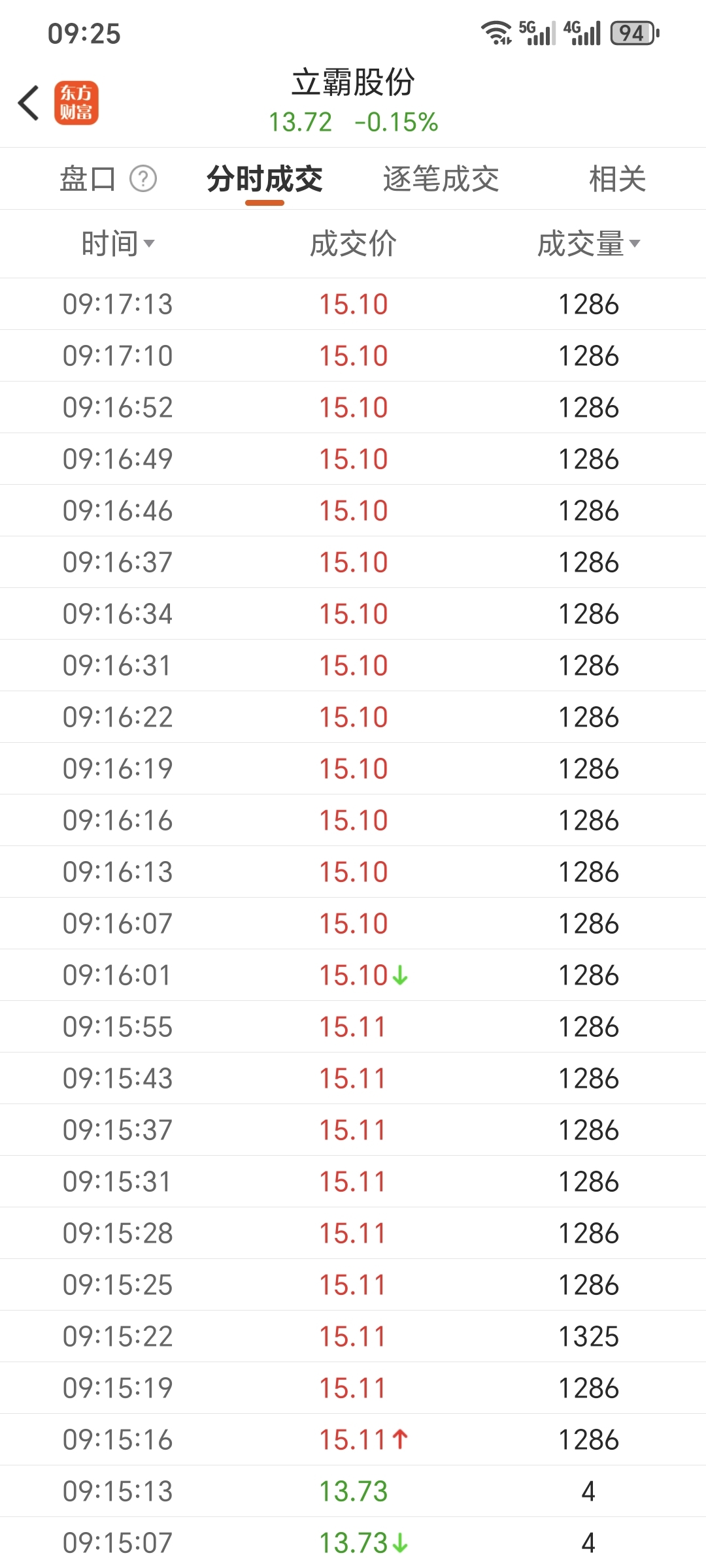This screenshot has width=706, height=1568.
Task: Sort by 时间 column dropdown
Action: pos(118,244)
